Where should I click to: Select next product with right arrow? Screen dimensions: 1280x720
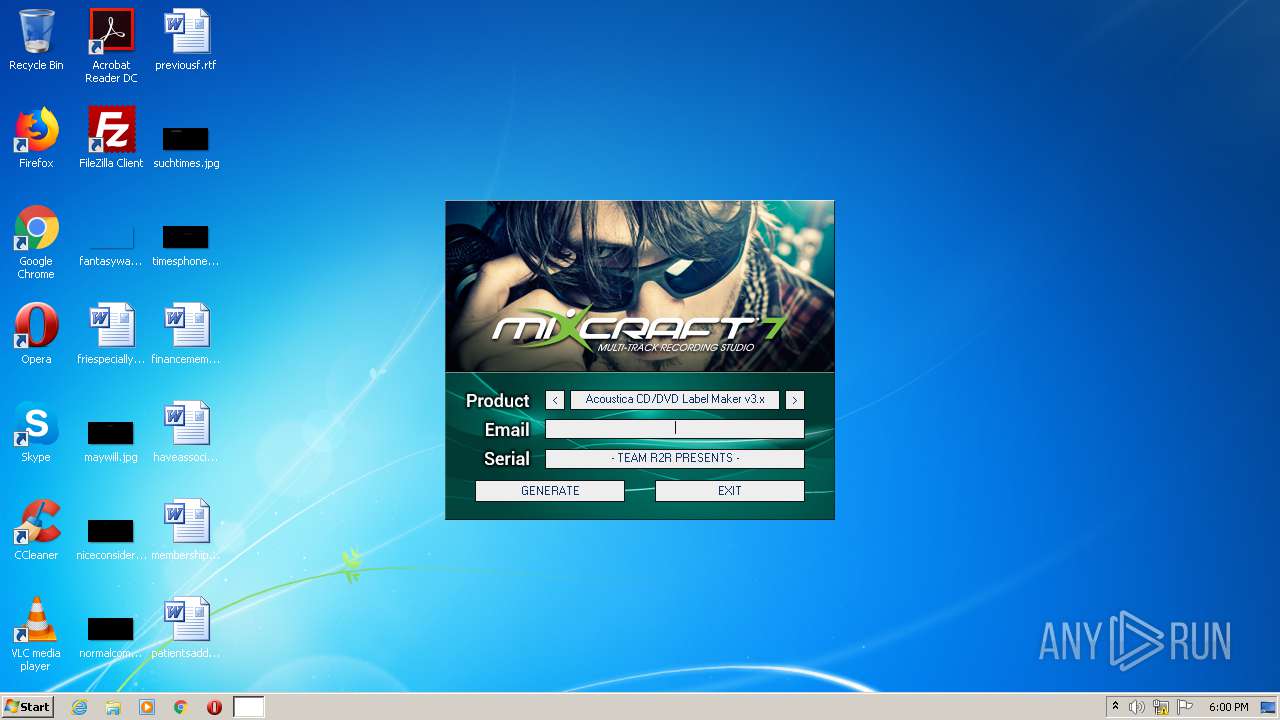point(795,400)
